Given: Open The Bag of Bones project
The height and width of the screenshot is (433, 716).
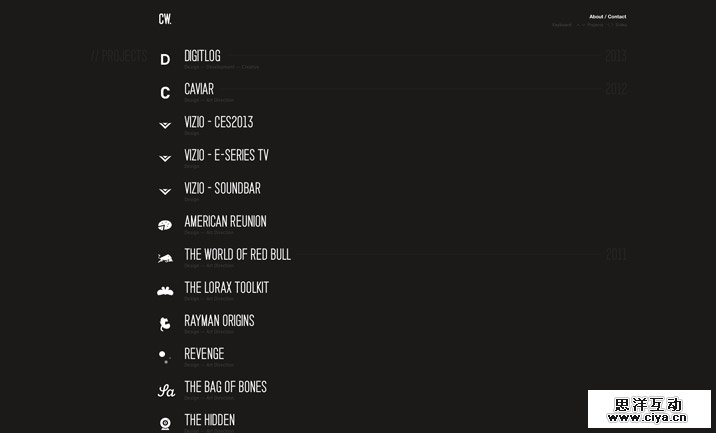Looking at the screenshot, I should pos(225,386).
